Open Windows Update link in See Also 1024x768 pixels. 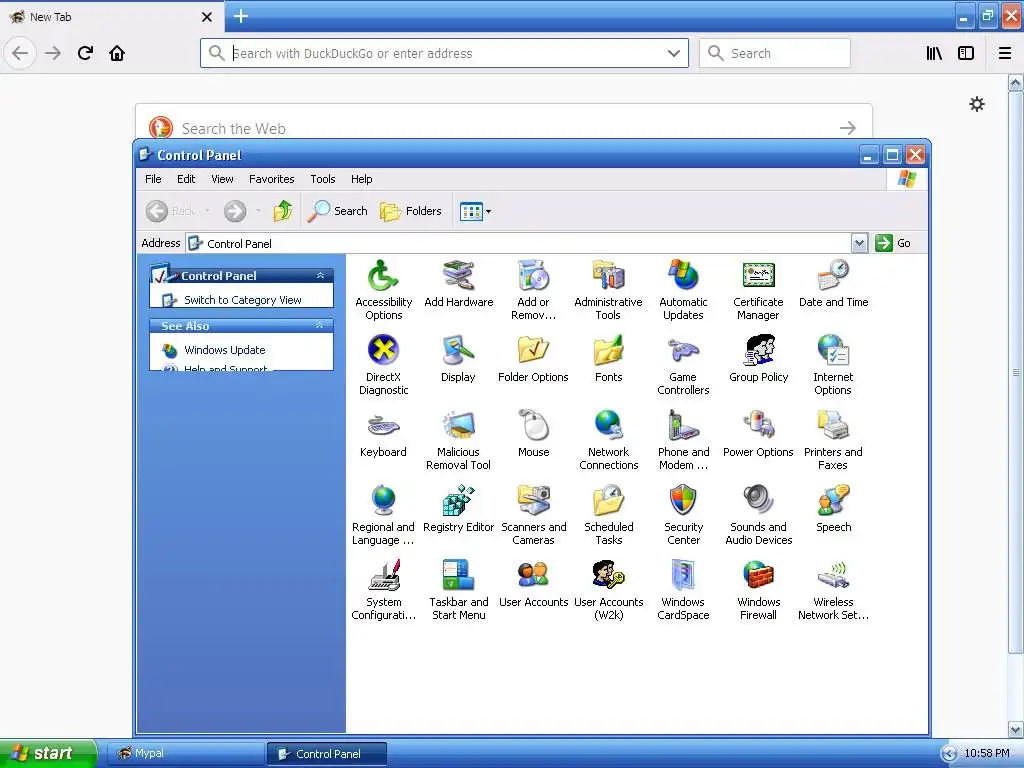[x=225, y=350]
